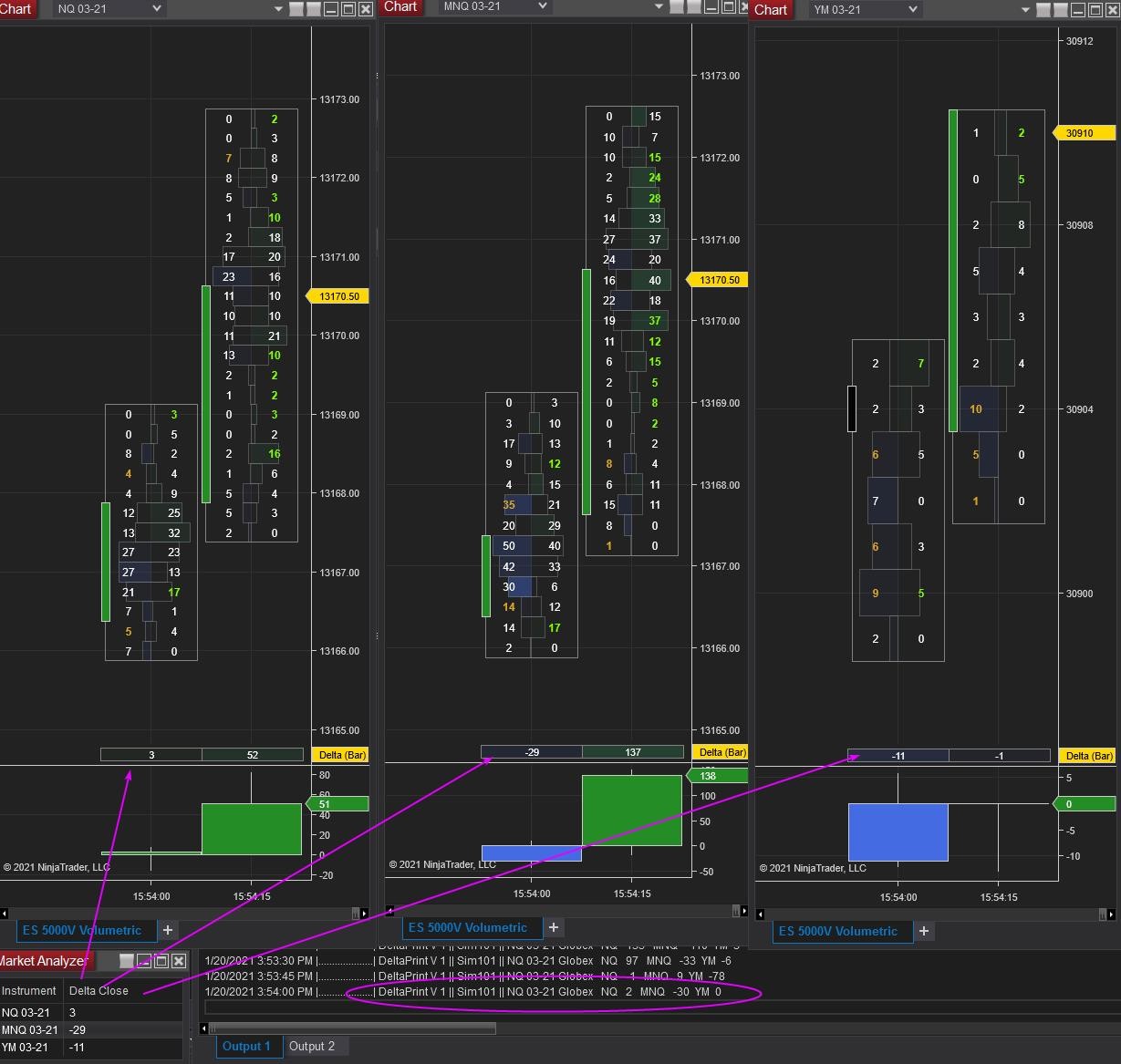Viewport: 1121px width, 1064px height.
Task: Click first gray link square in NQ title bar
Action: pyautogui.click(x=296, y=9)
